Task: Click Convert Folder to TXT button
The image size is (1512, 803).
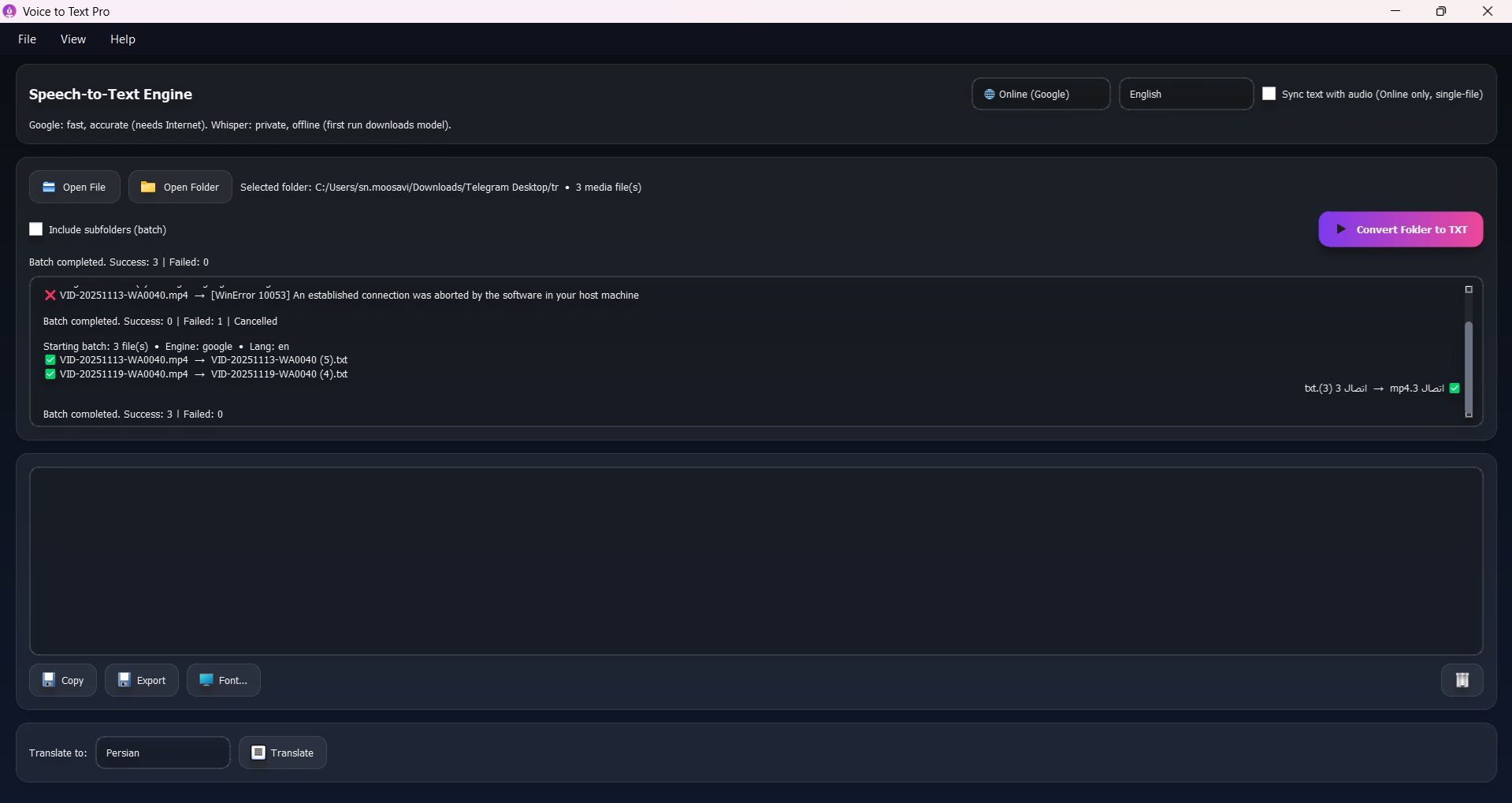Action: point(1400,229)
